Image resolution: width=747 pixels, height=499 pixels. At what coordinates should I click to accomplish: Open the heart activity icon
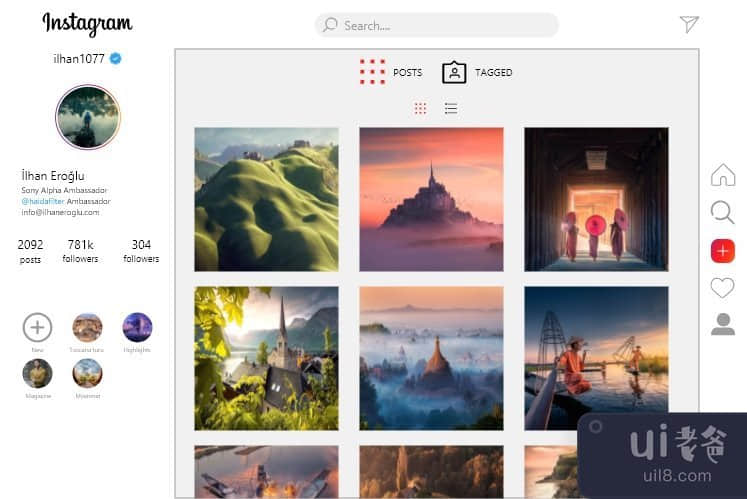pos(722,288)
